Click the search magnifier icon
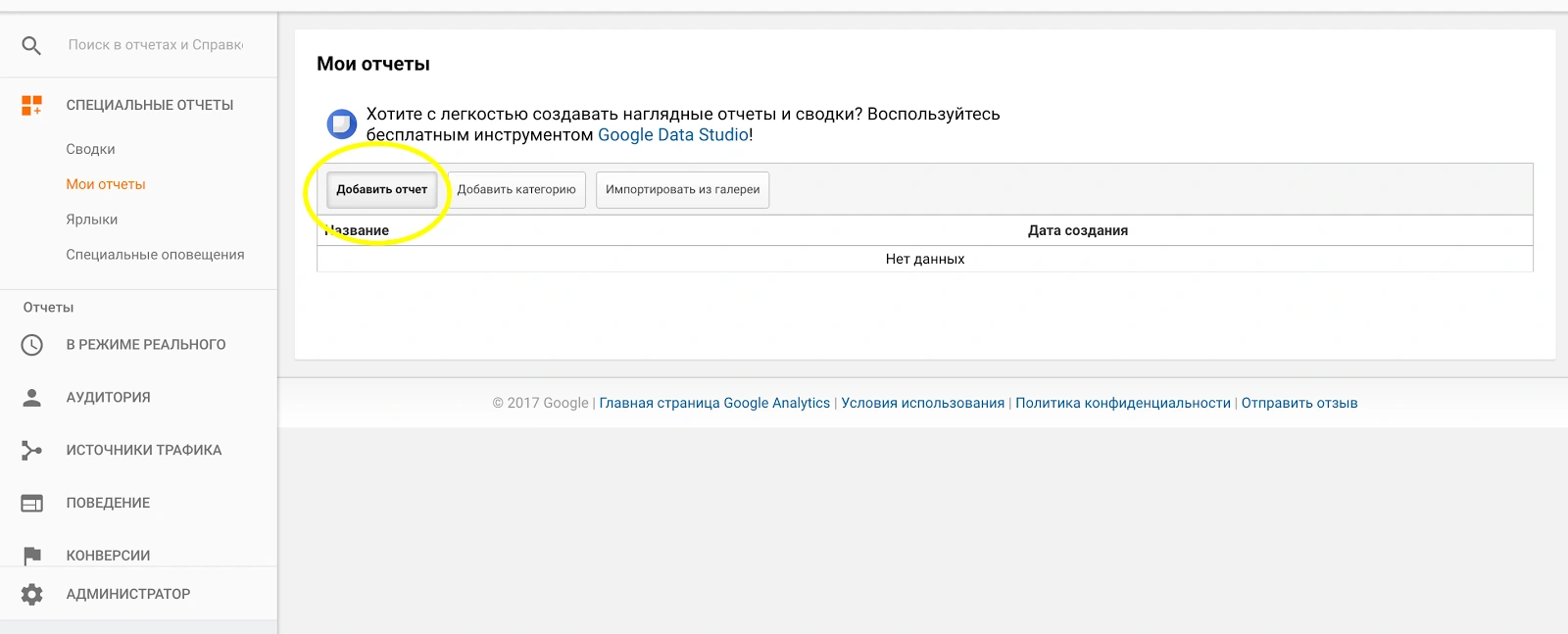This screenshot has width=1568, height=634. (31, 45)
